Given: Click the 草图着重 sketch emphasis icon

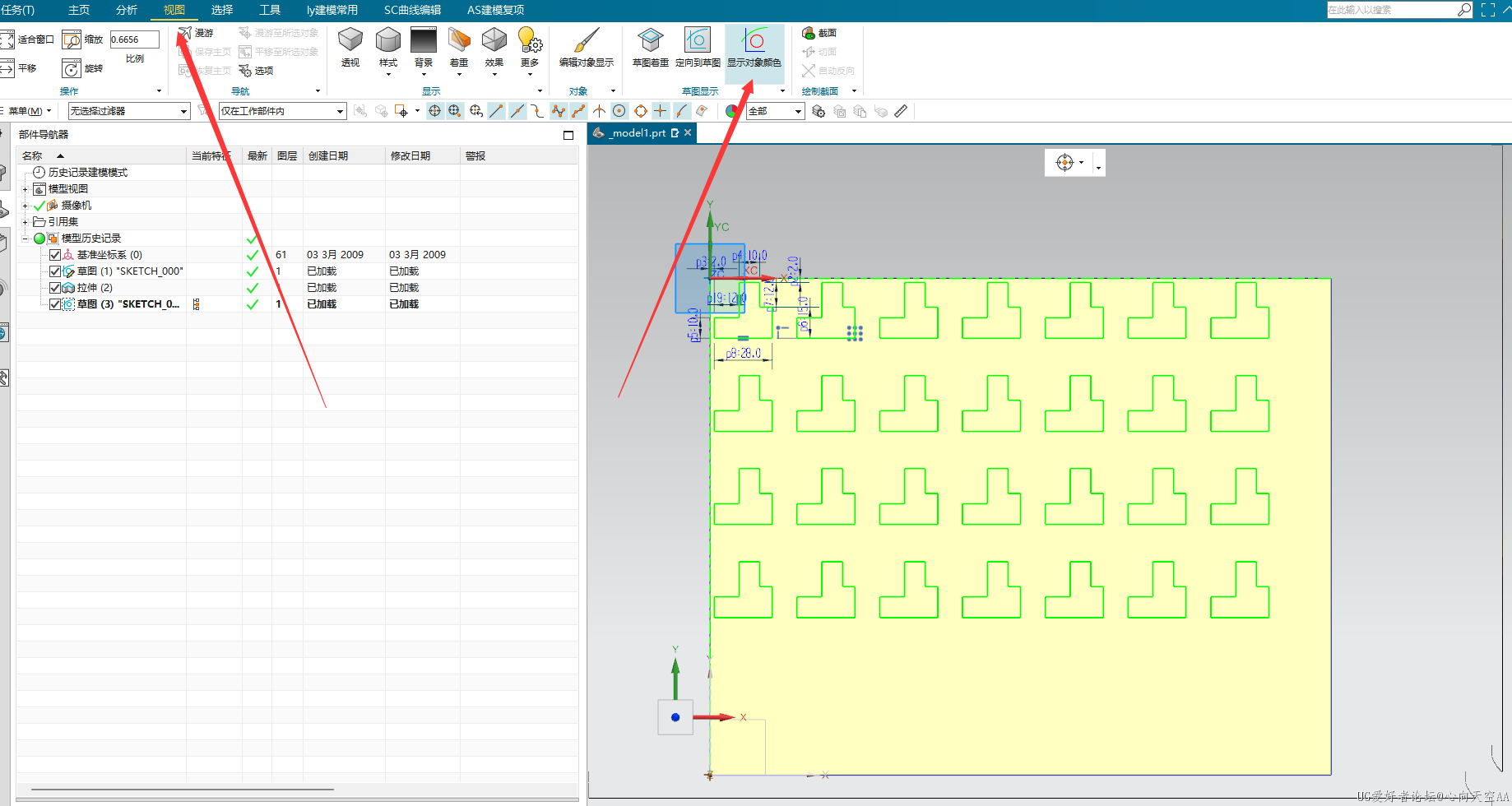Looking at the screenshot, I should pos(650,39).
